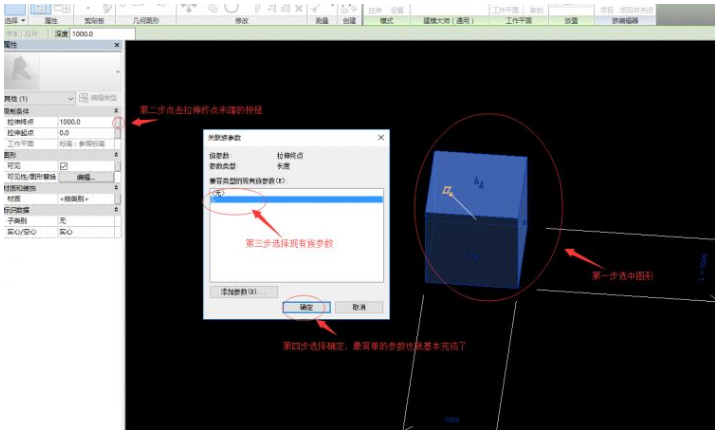Screen dimensions: 721x433
Task: Click the 确定 button in dialog
Action: pos(304,307)
